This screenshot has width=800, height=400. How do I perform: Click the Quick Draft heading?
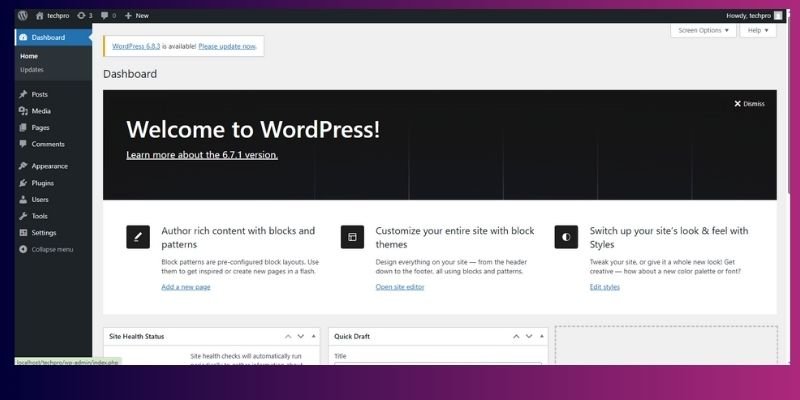point(352,337)
